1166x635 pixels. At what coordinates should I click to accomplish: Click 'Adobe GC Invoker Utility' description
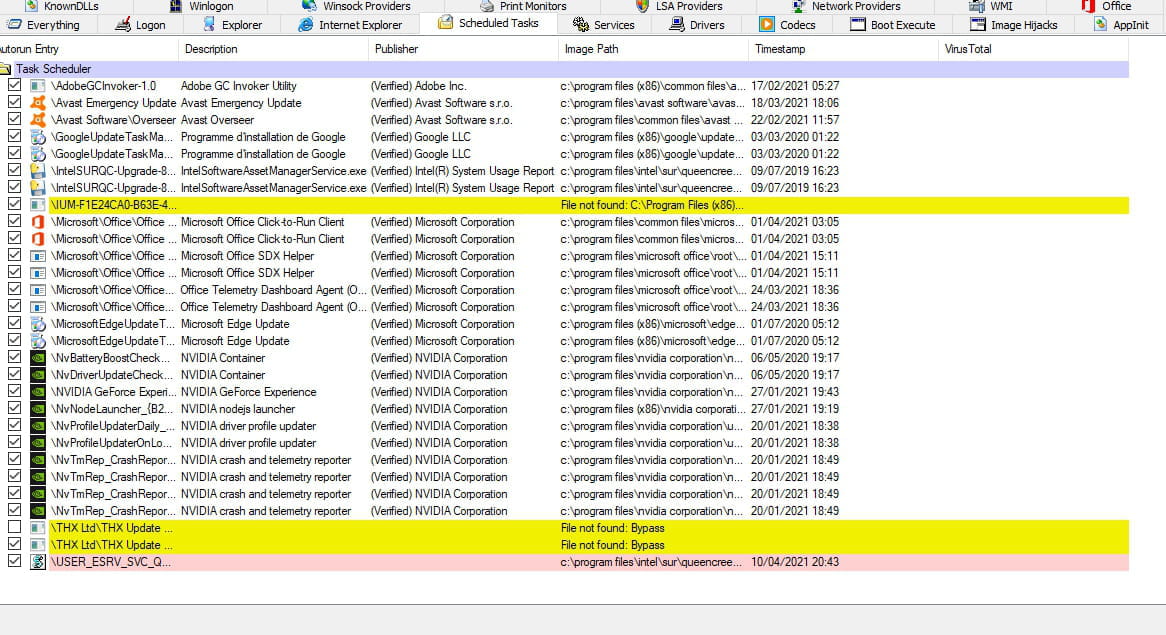coord(239,86)
